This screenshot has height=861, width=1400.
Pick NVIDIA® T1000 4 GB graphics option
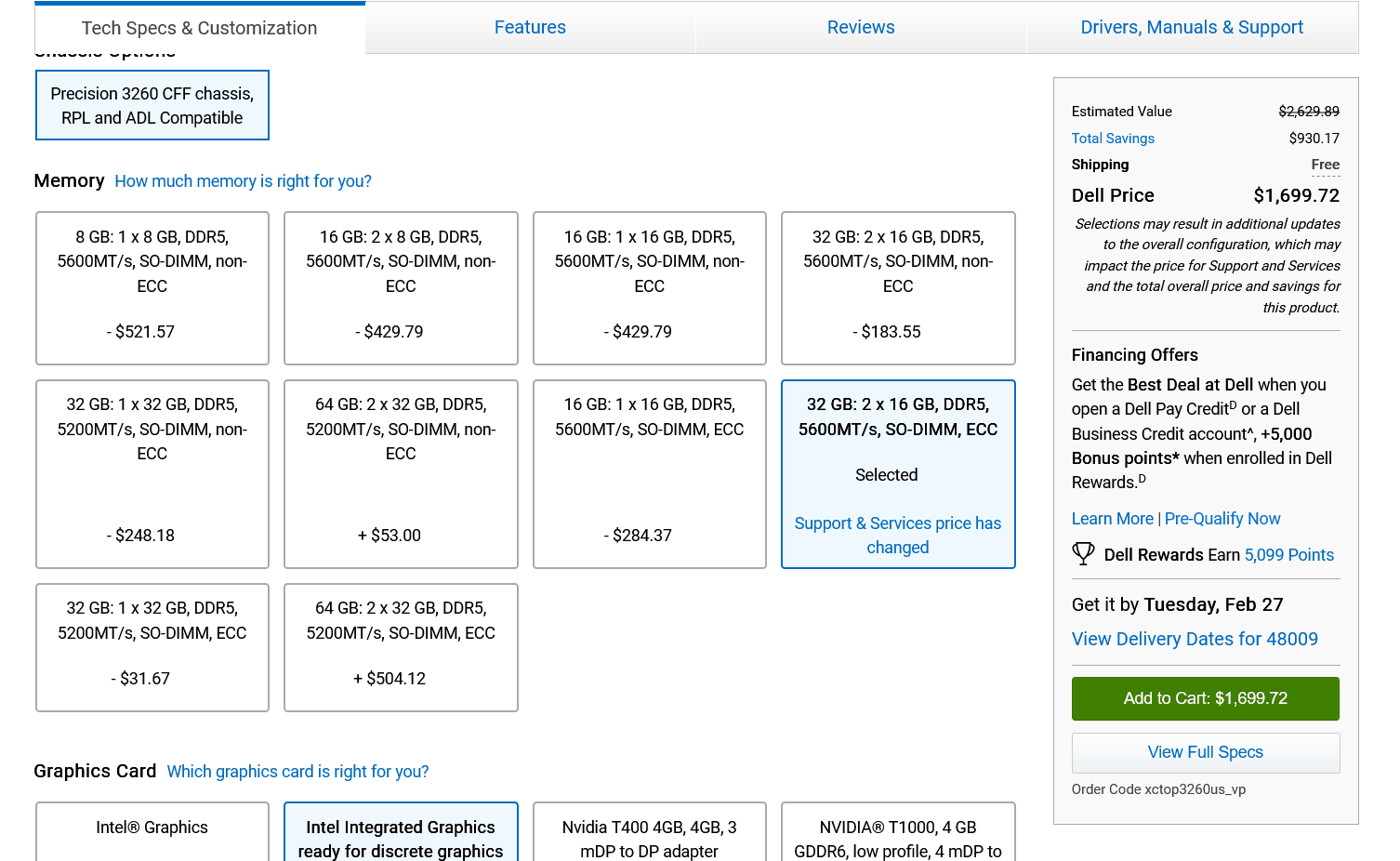(x=898, y=832)
